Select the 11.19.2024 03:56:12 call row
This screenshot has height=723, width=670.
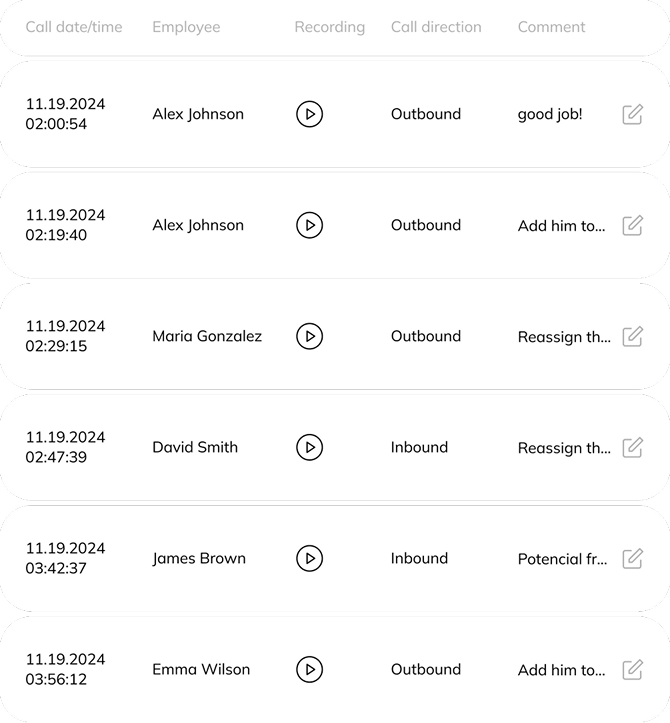[335, 670]
